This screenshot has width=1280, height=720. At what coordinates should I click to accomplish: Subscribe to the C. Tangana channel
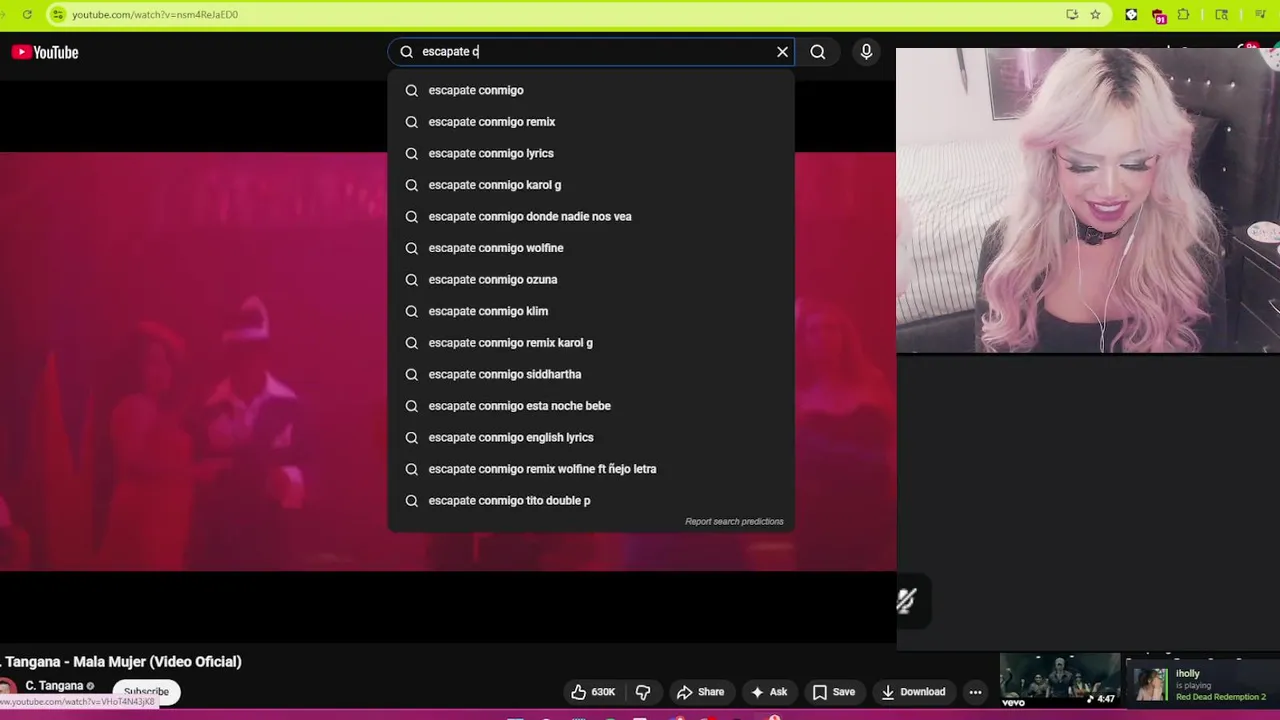coord(146,691)
